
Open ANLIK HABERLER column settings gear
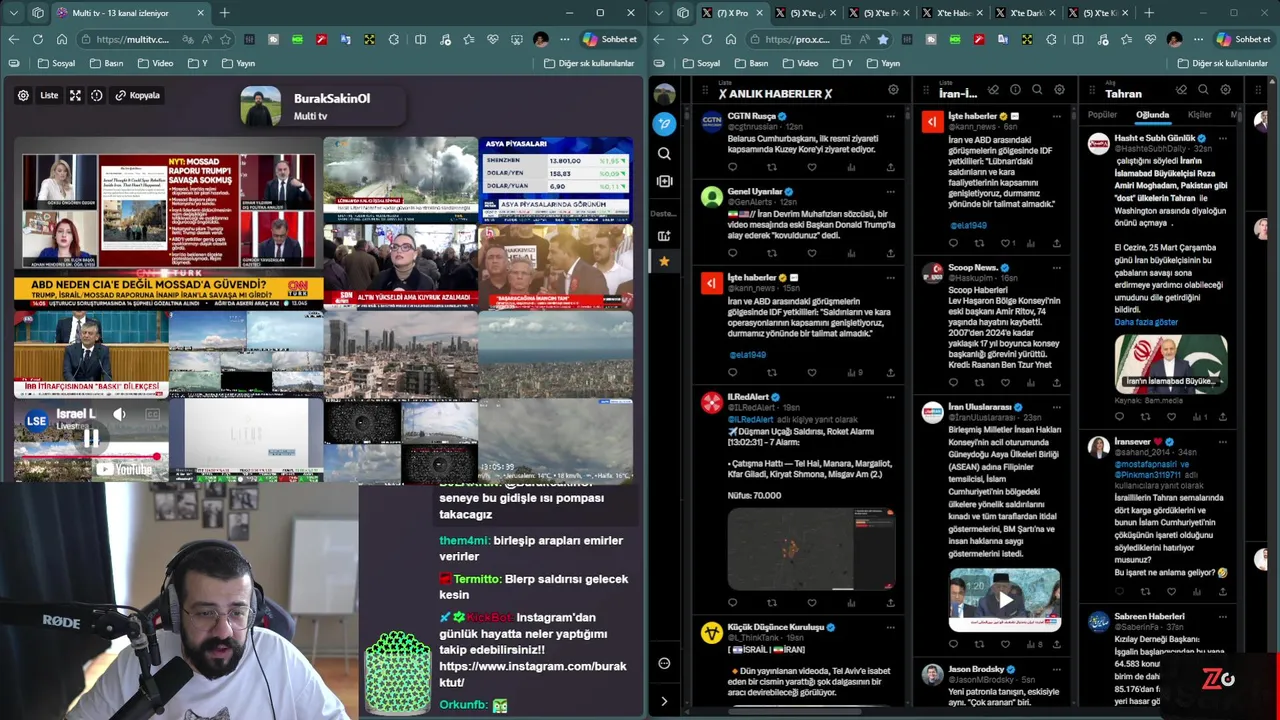(893, 90)
